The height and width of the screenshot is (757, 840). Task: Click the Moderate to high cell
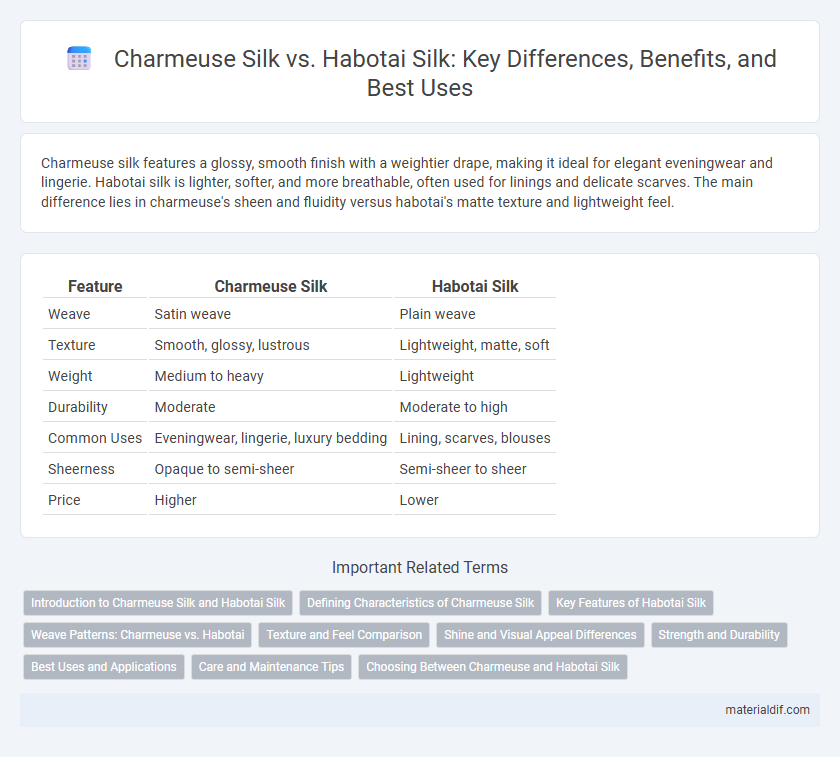(x=475, y=407)
